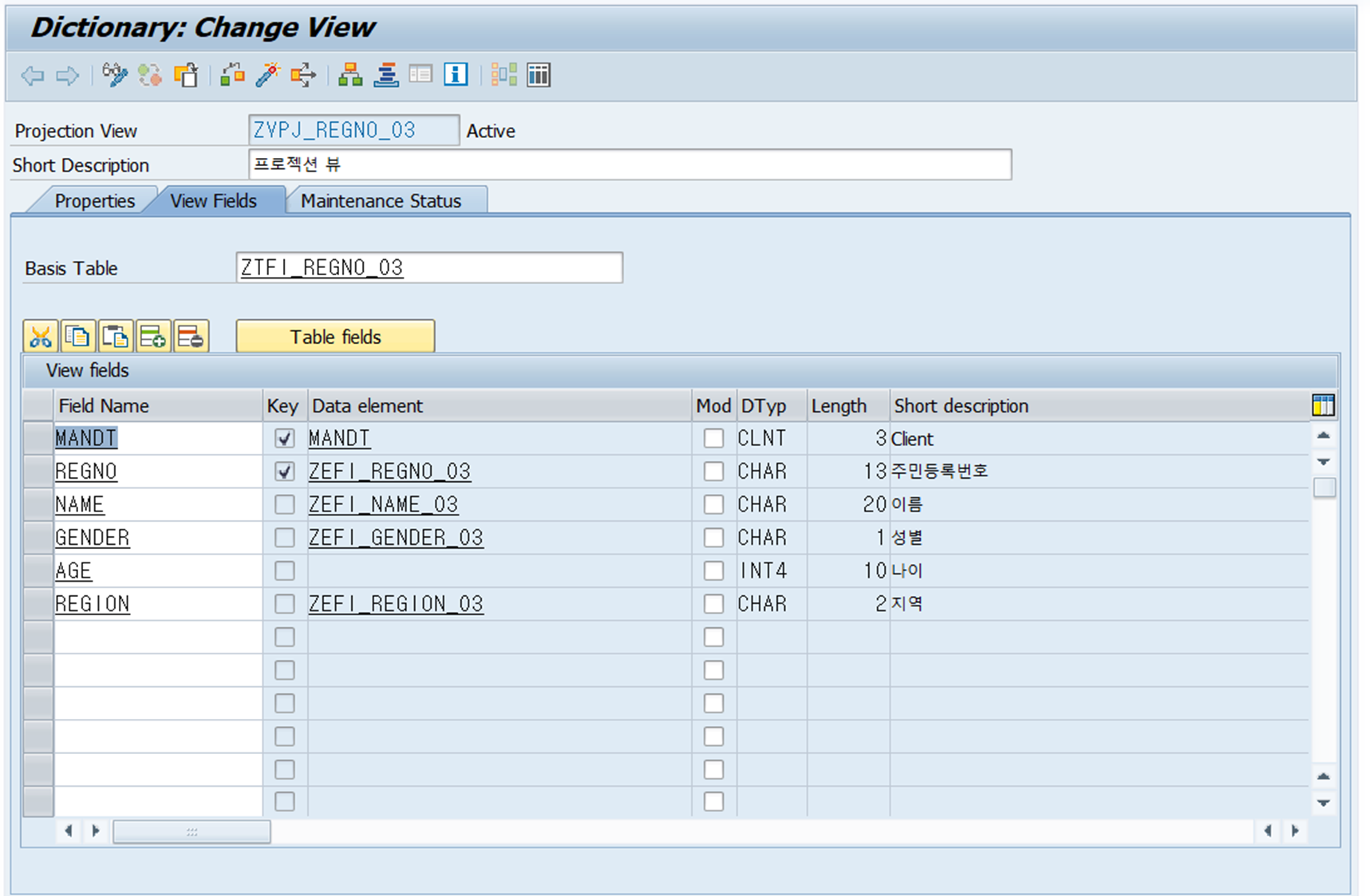Click the Short Description input field
The image size is (1370, 896).
coord(630,164)
